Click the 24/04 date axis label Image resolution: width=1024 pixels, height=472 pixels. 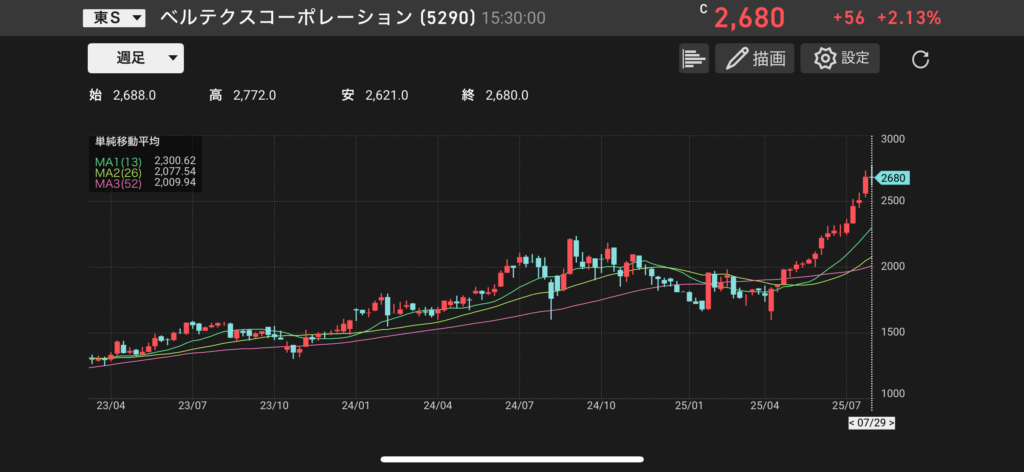point(438,405)
